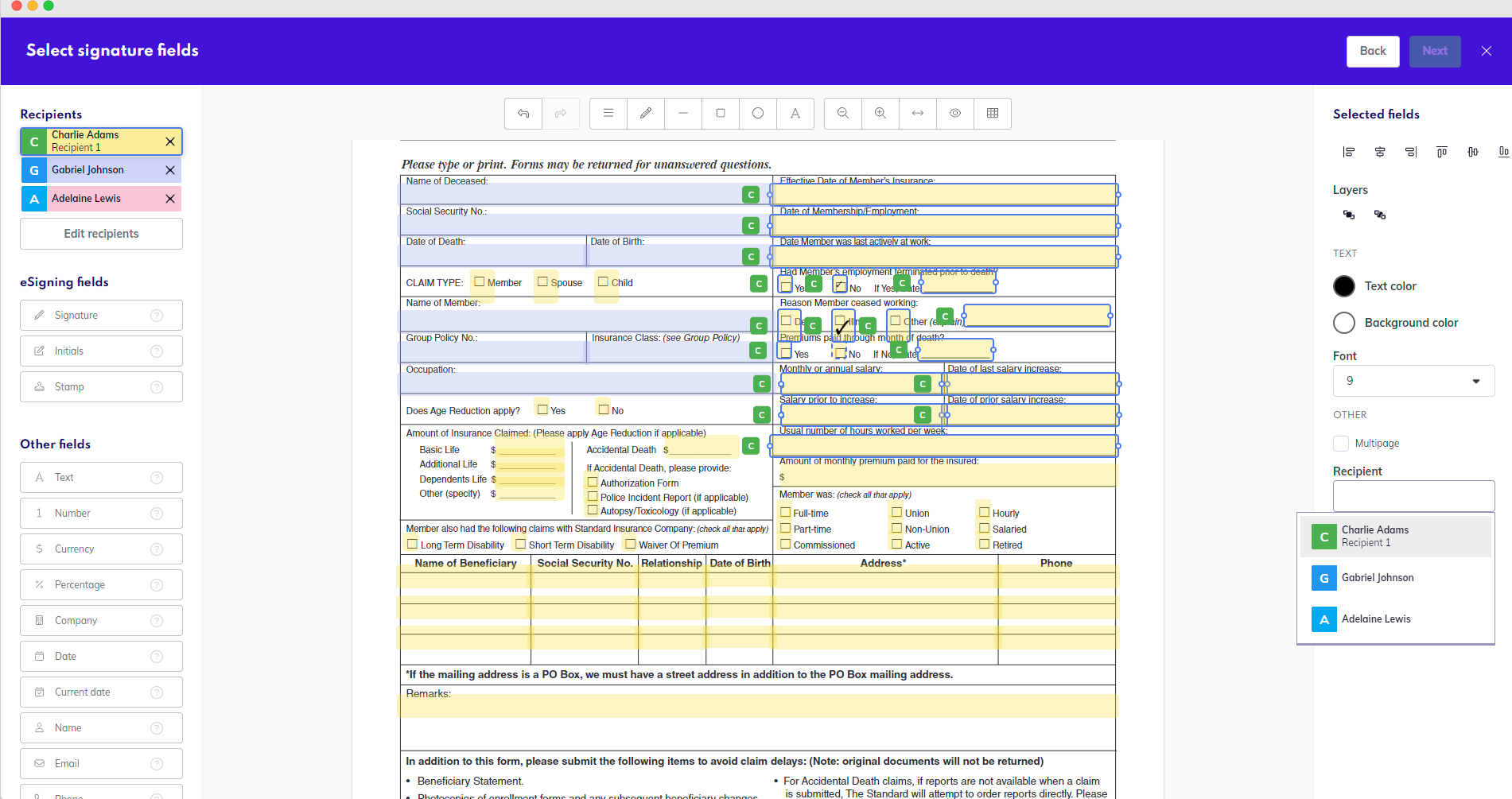Toggle document preview with the eye icon
Image resolution: width=1512 pixels, height=799 pixels.
pyautogui.click(x=954, y=114)
